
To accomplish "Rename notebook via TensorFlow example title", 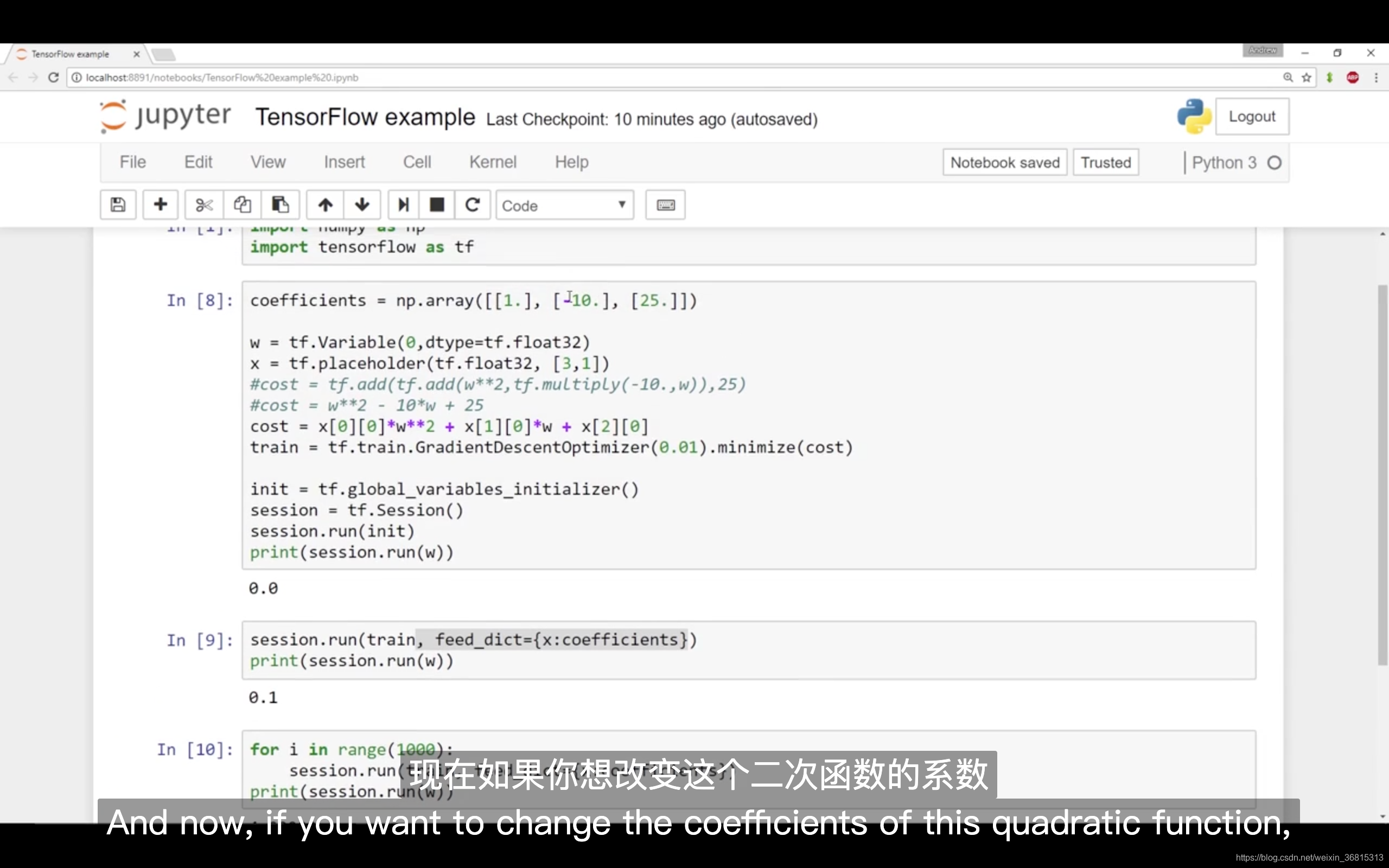I will (x=365, y=117).
